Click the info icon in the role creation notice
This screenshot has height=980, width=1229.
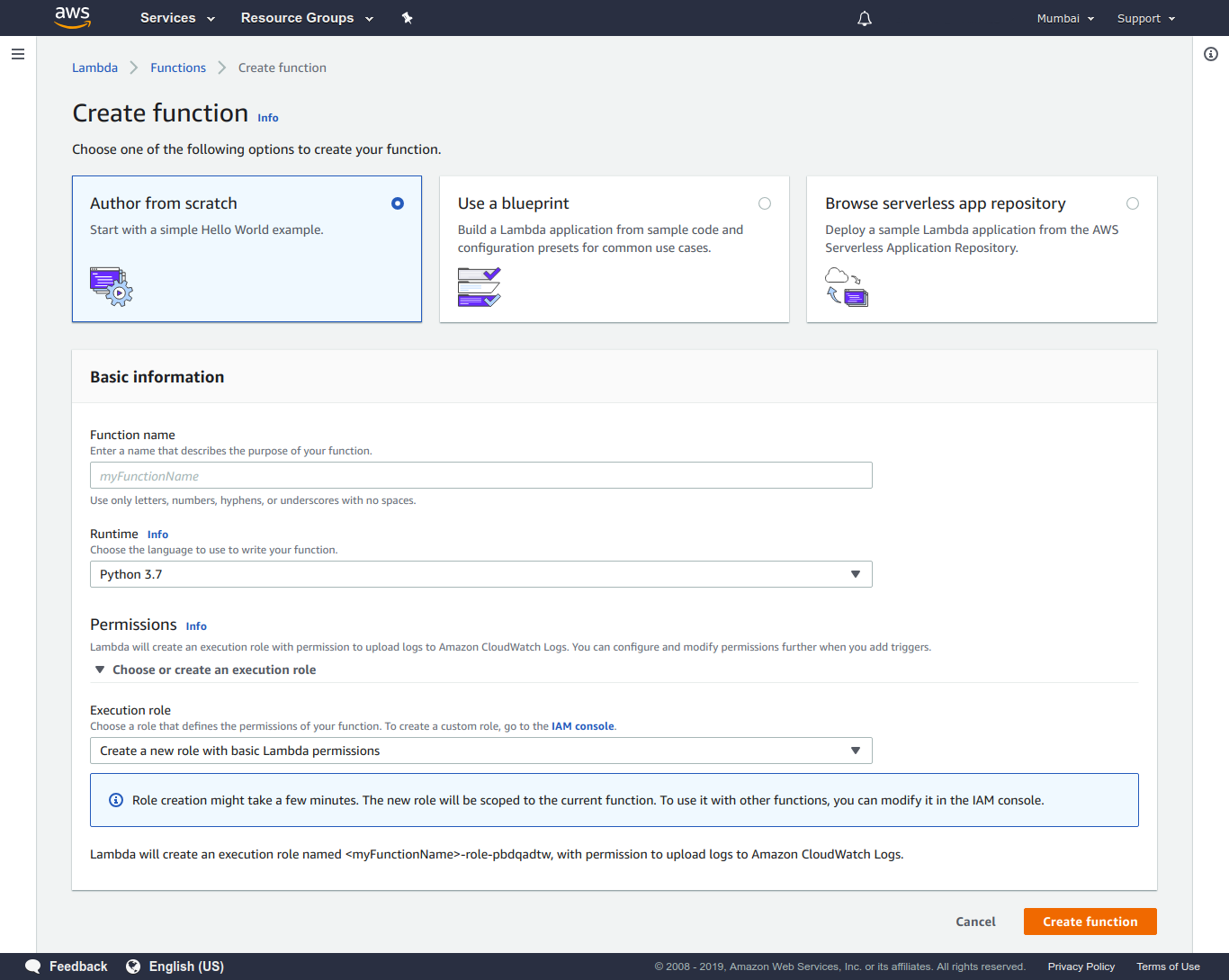116,800
